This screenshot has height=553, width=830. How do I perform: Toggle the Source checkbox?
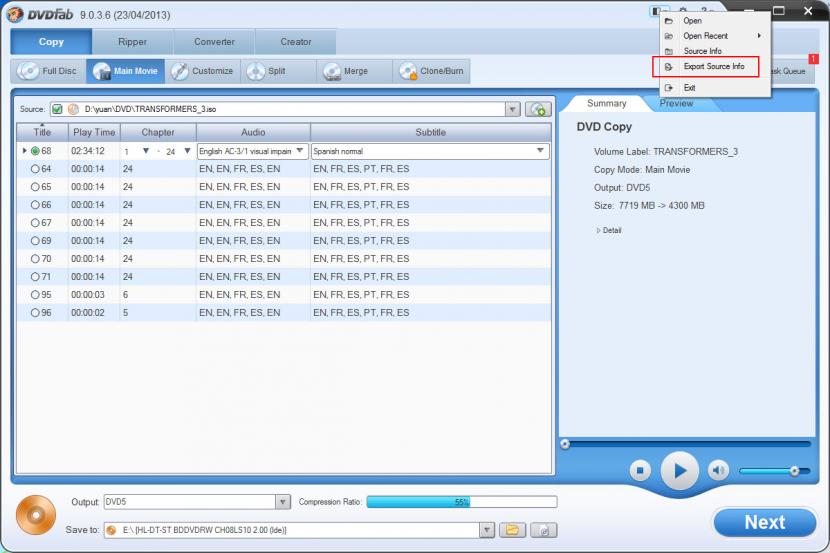(x=57, y=109)
